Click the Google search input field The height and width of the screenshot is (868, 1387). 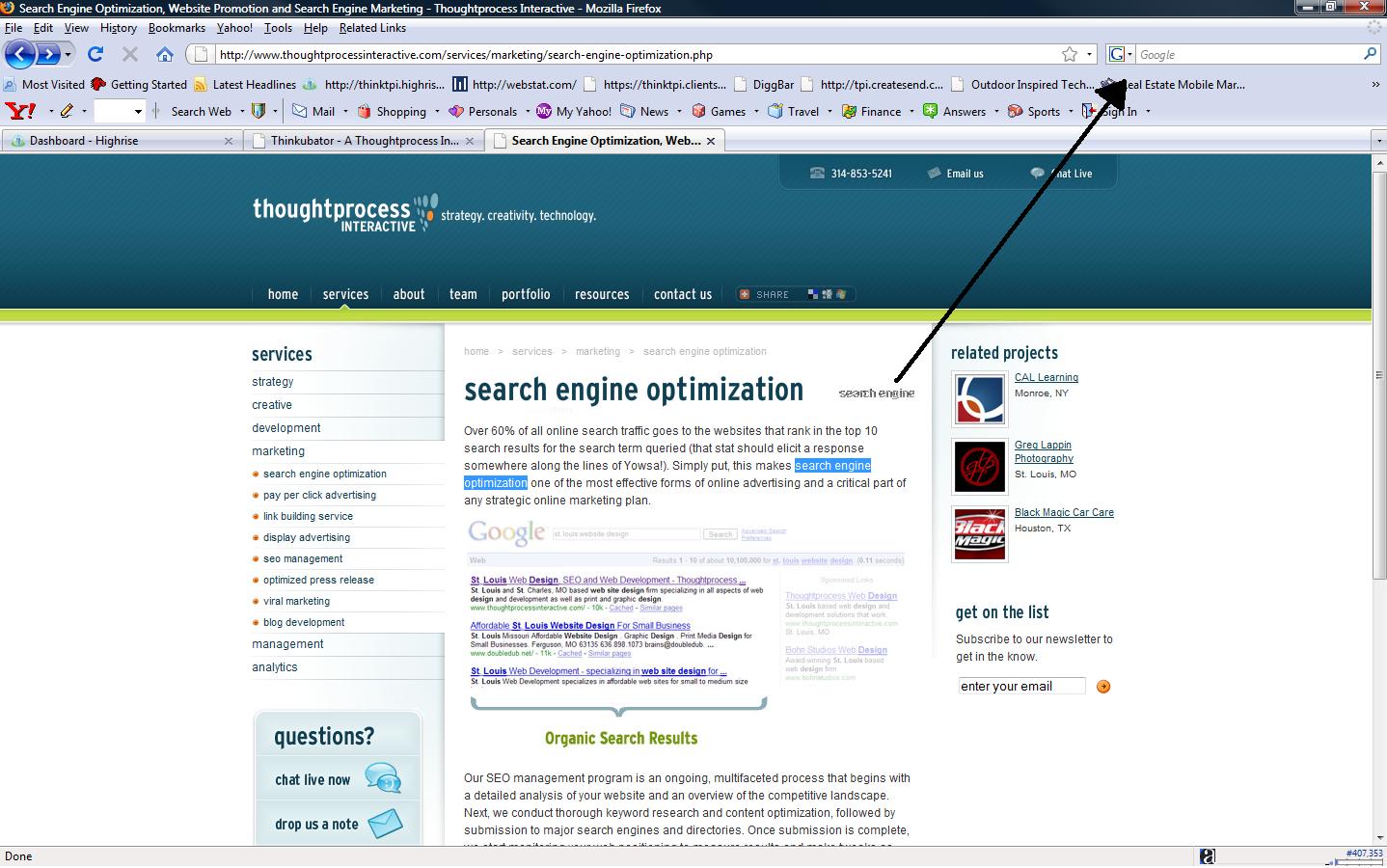1249,55
